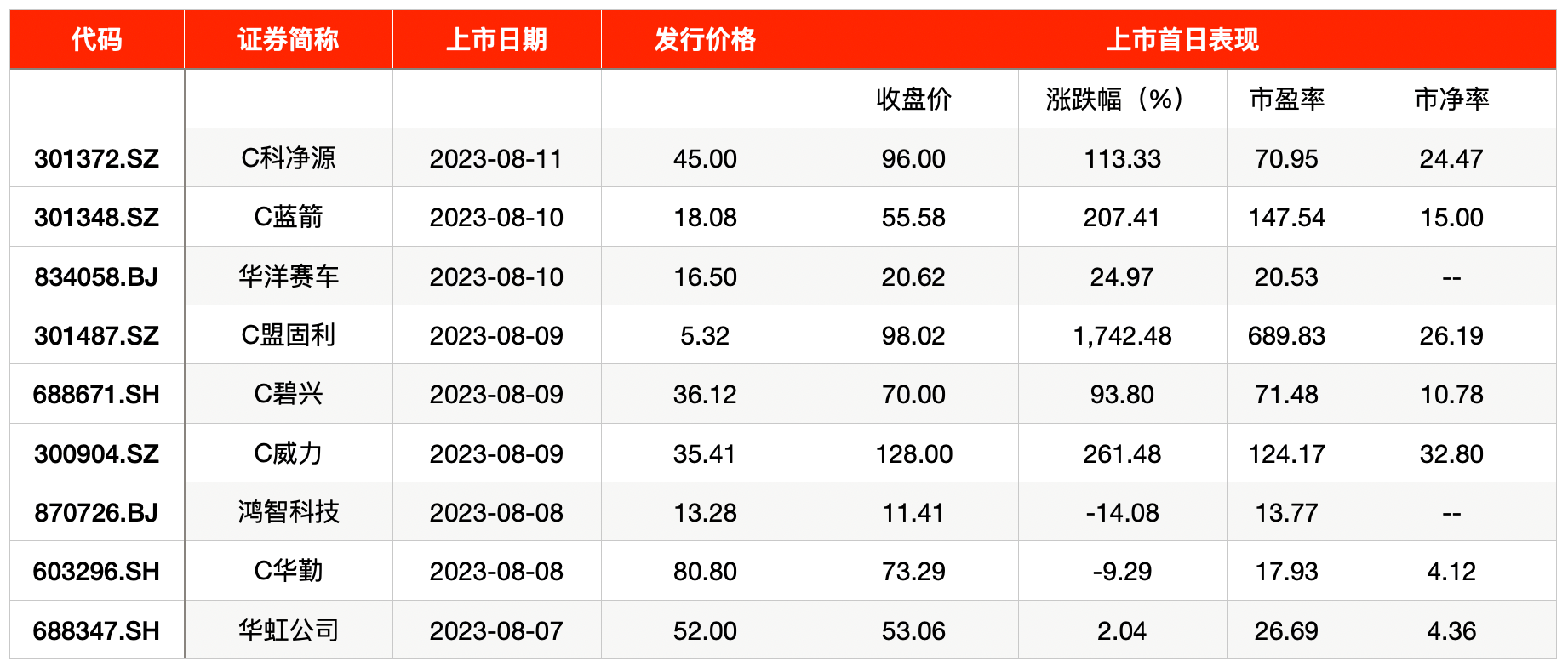Select the 涨跌幅（%）sub-header
1568x667 pixels.
pyautogui.click(x=1122, y=99)
